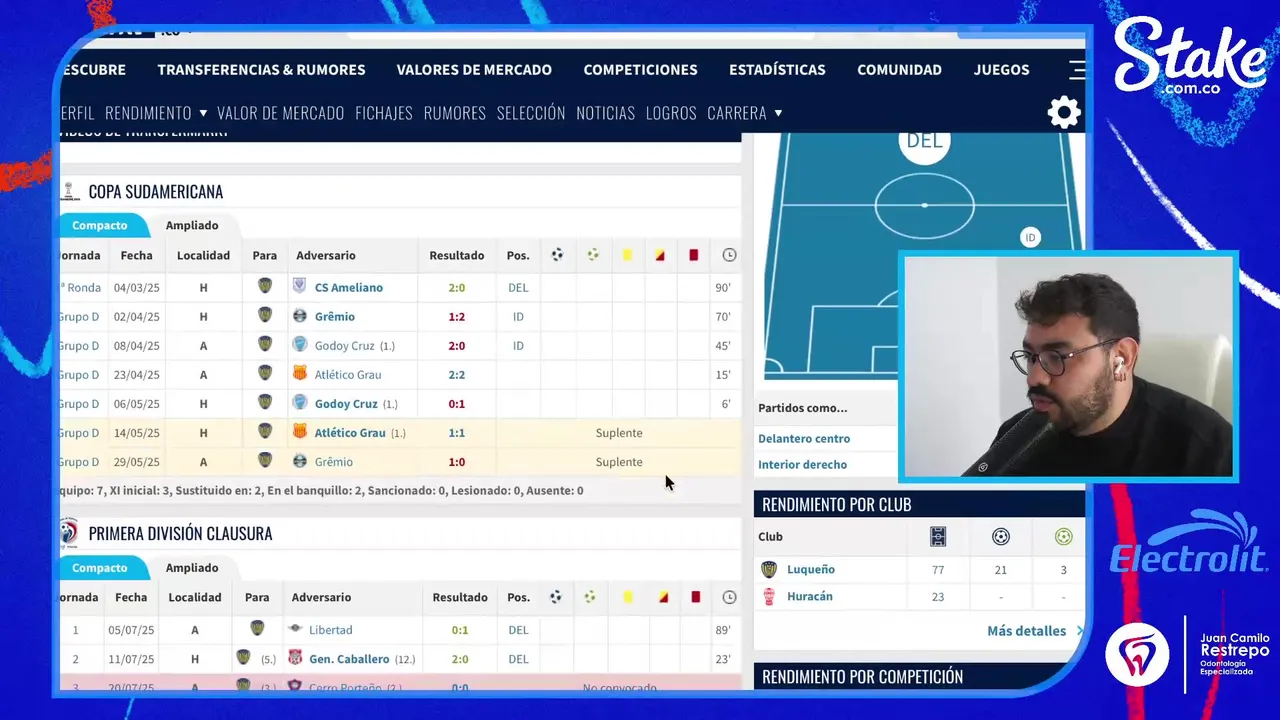Click the date 14/05/25 in the table

click(x=136, y=433)
